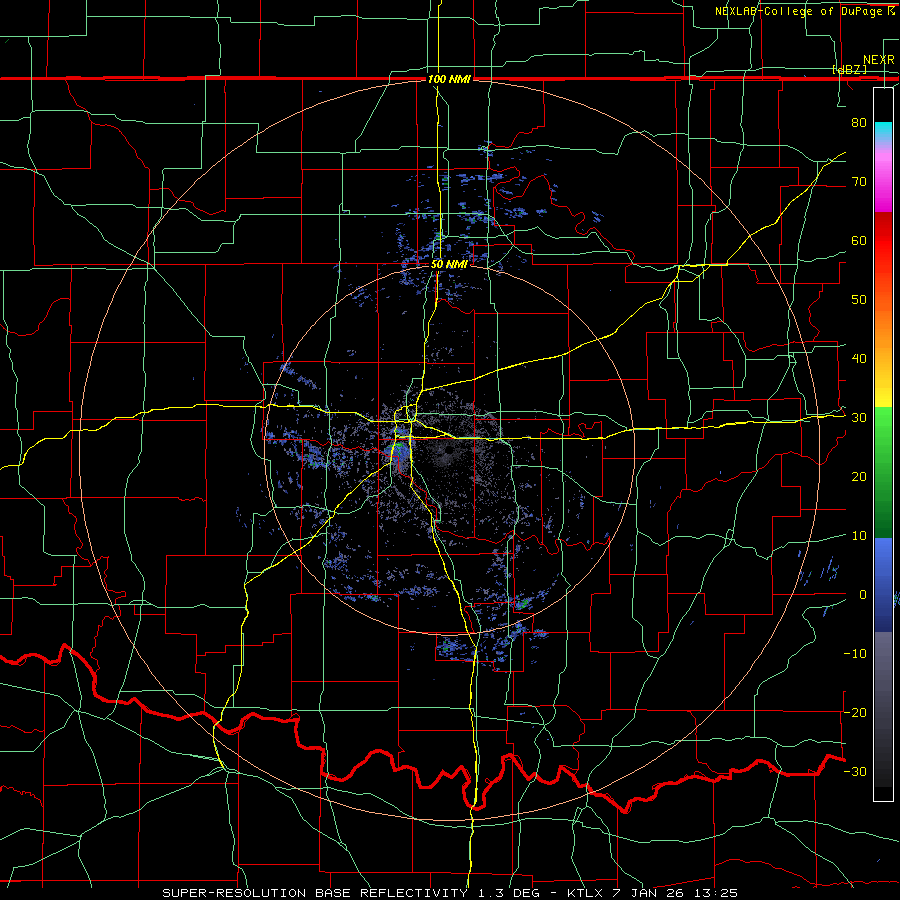Click the 50 value on the dBZ scale
Screen dimensions: 900x900
[859, 300]
